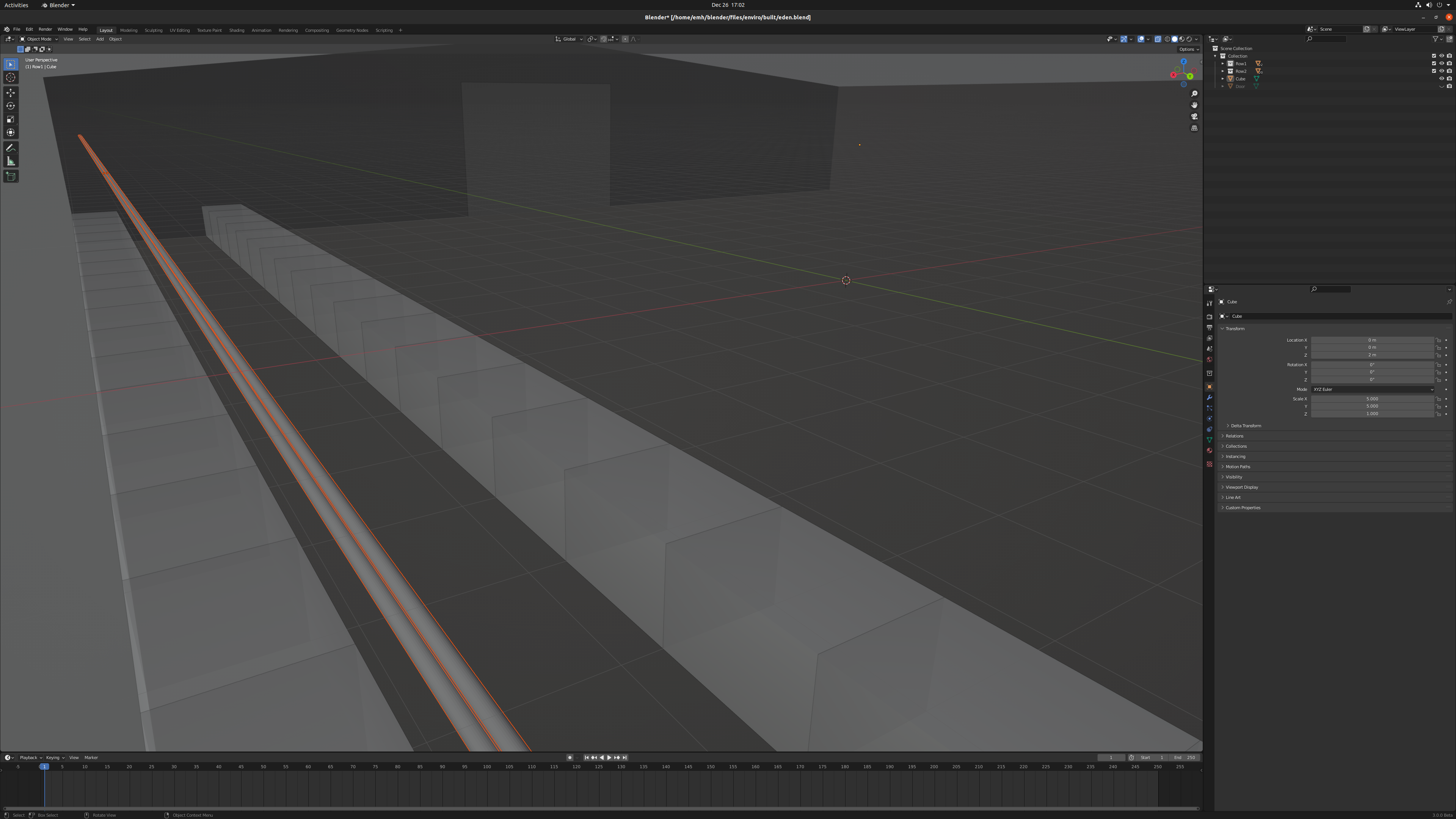
Task: Switch to rendered viewport shading
Action: (x=1189, y=39)
